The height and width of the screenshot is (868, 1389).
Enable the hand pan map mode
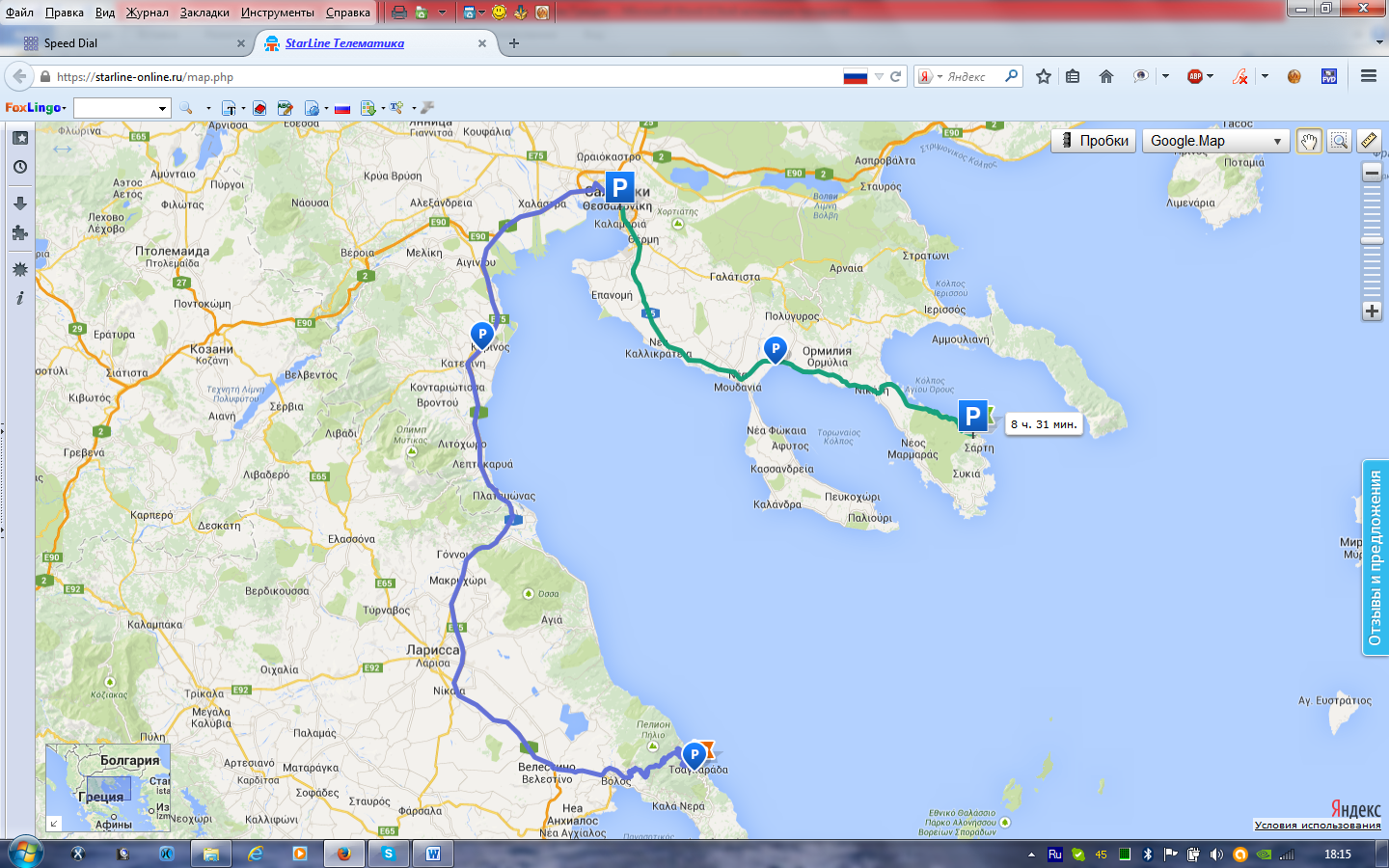click(x=1308, y=141)
